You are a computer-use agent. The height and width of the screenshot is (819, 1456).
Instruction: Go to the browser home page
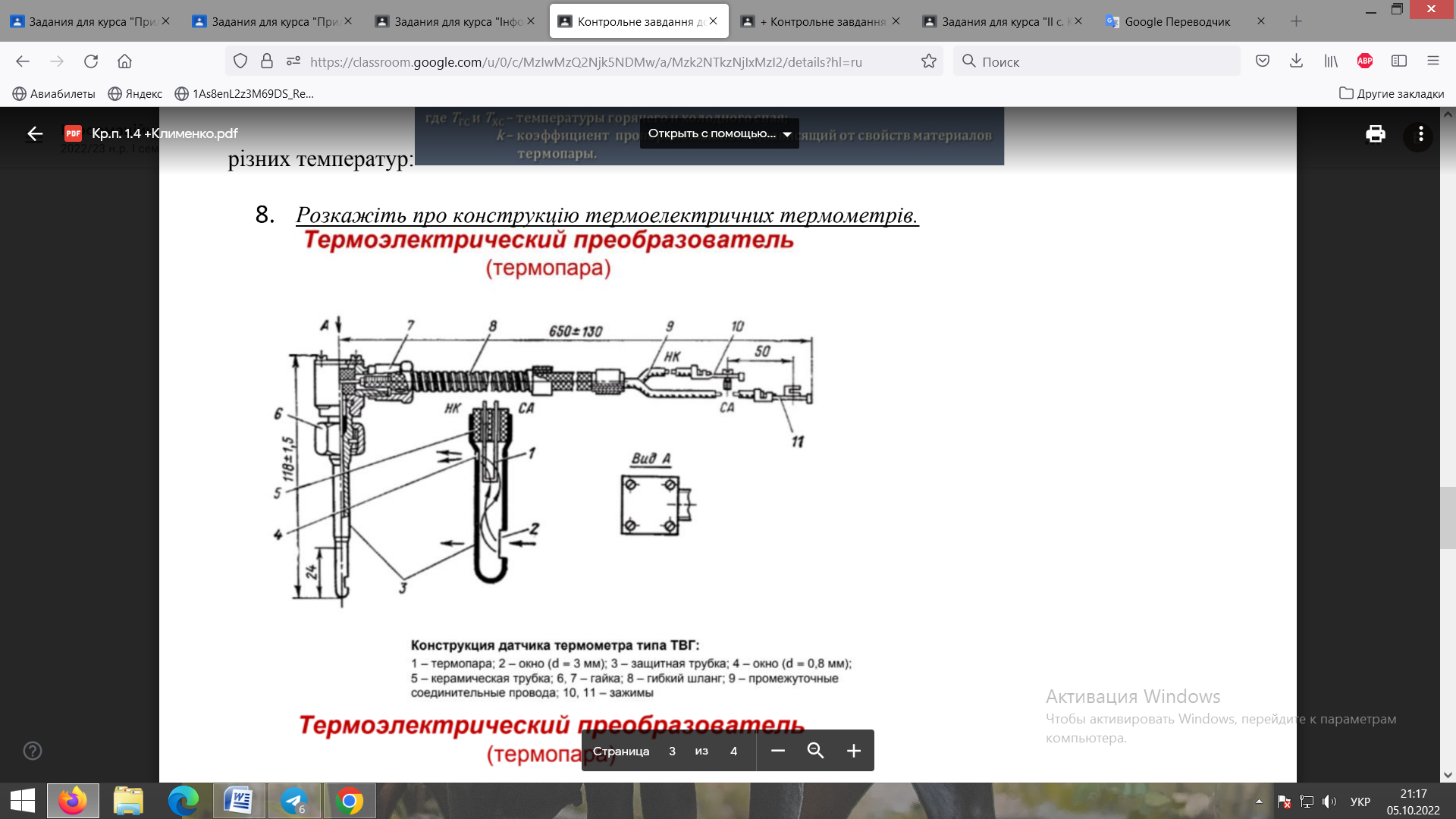coord(124,61)
